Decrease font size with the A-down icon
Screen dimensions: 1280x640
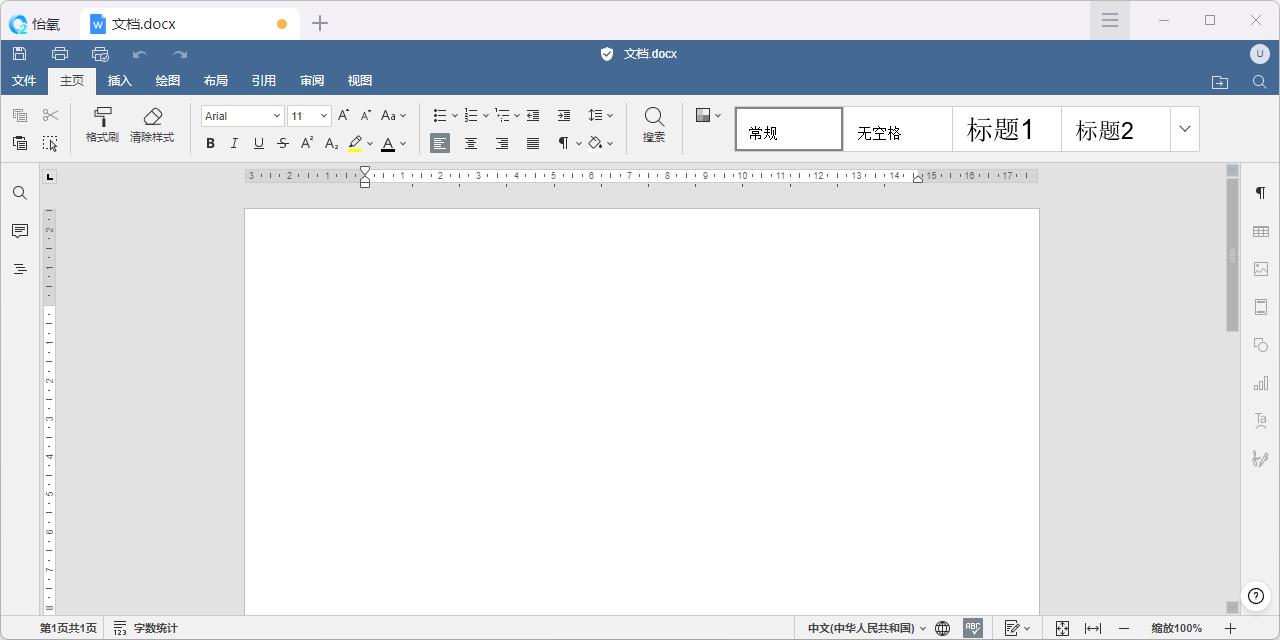click(366, 116)
